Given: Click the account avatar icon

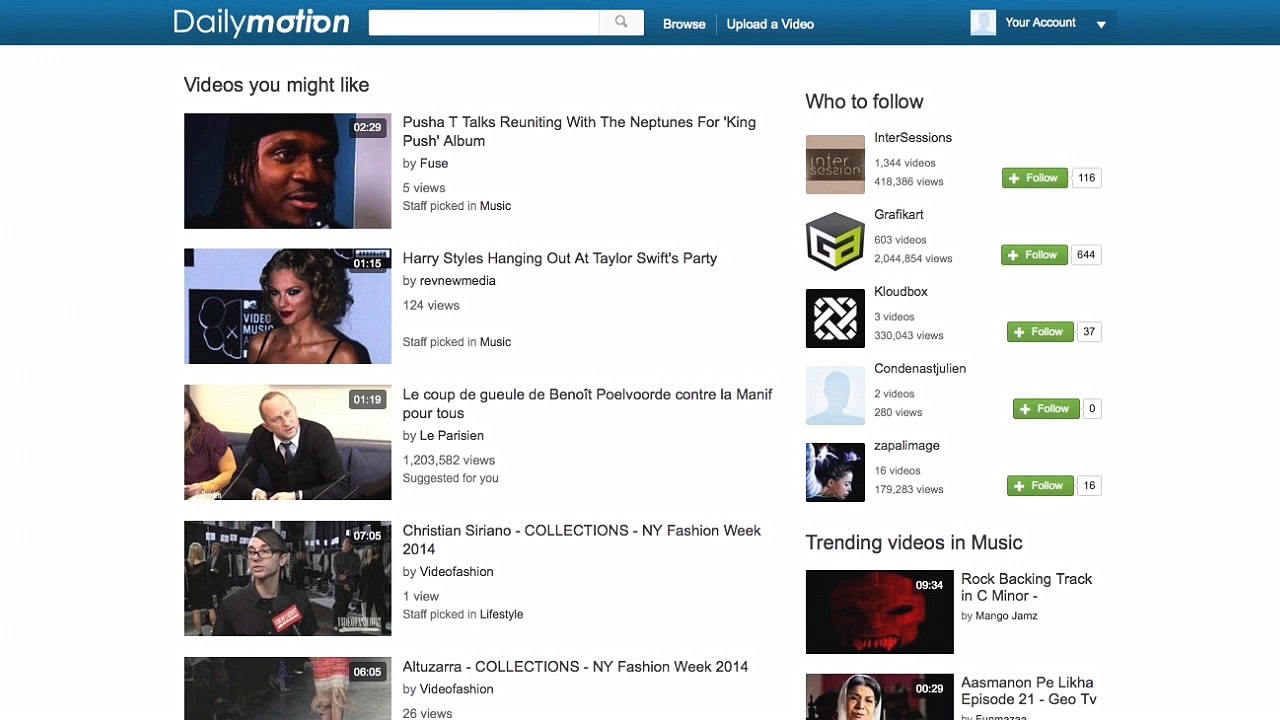Looking at the screenshot, I should [983, 22].
